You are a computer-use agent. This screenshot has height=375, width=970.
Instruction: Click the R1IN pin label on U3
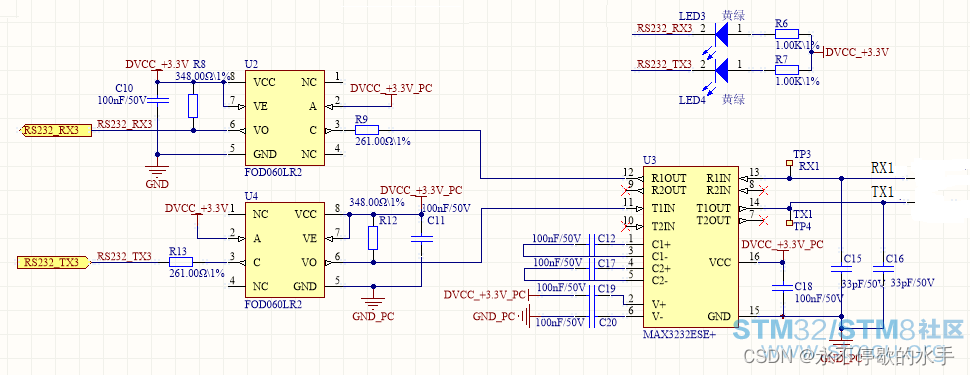pyautogui.click(x=719, y=178)
